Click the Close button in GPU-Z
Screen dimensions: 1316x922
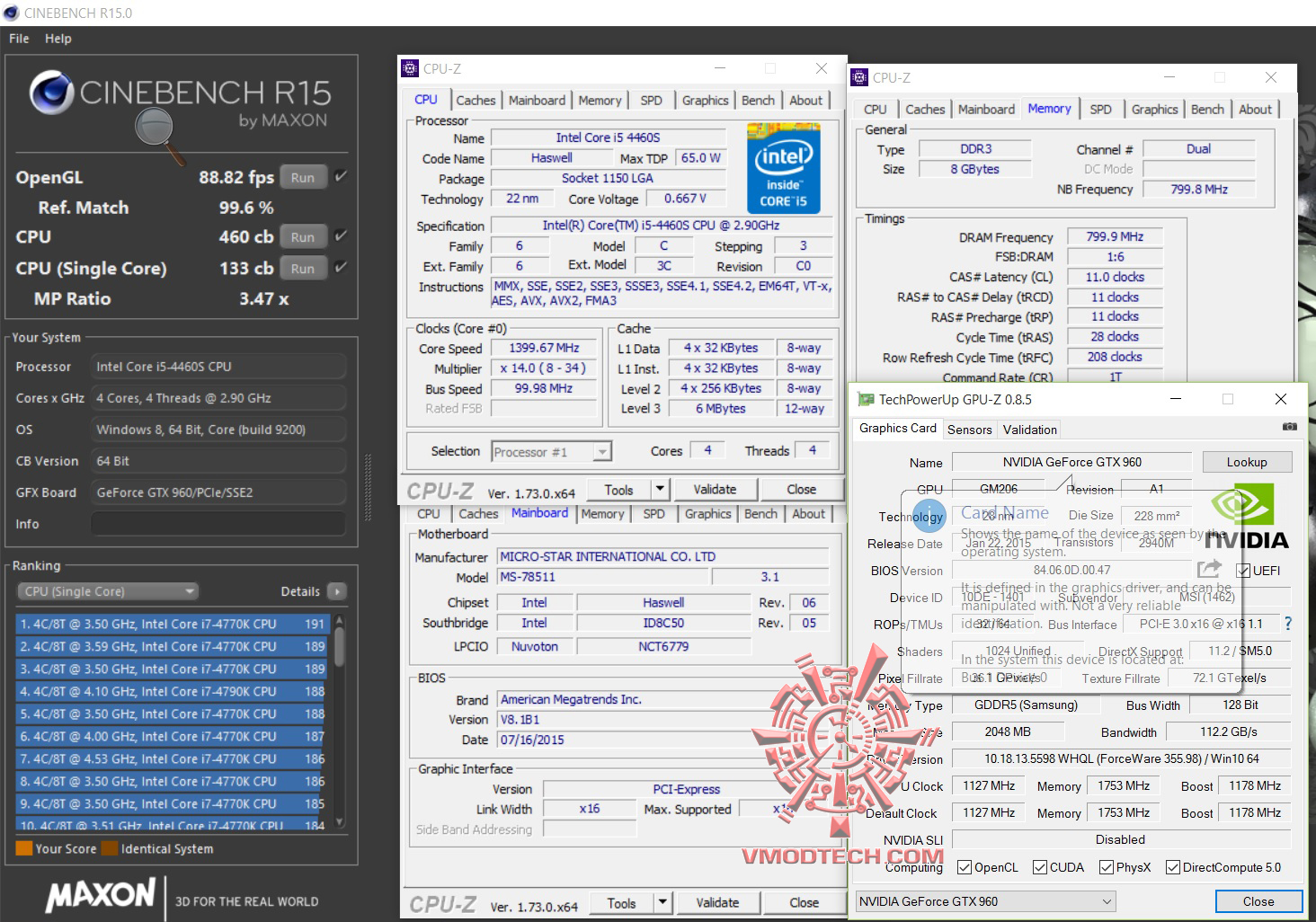[x=1258, y=901]
